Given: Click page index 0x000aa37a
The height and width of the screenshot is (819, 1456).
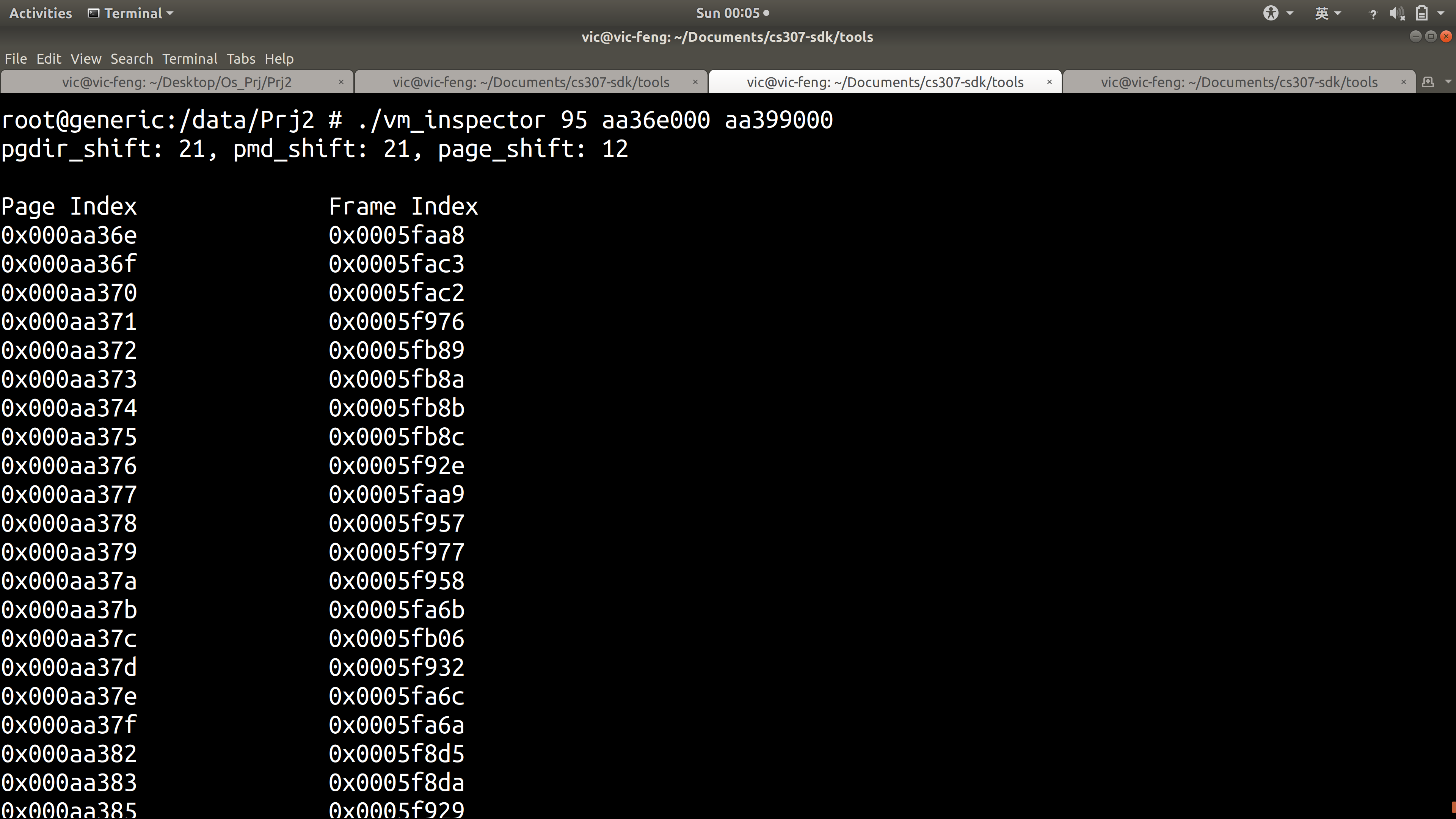Looking at the screenshot, I should (69, 581).
